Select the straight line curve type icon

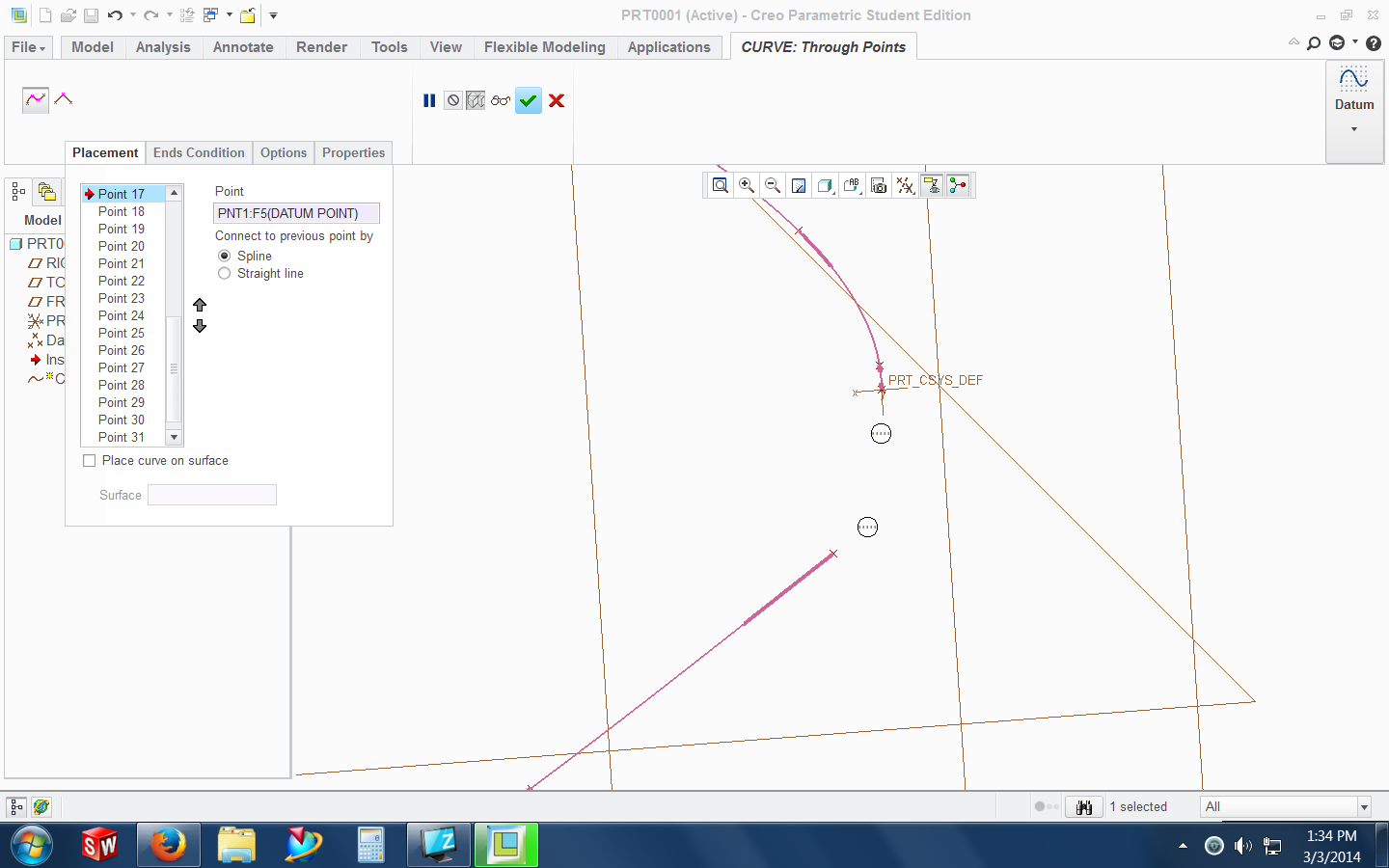click(64, 98)
